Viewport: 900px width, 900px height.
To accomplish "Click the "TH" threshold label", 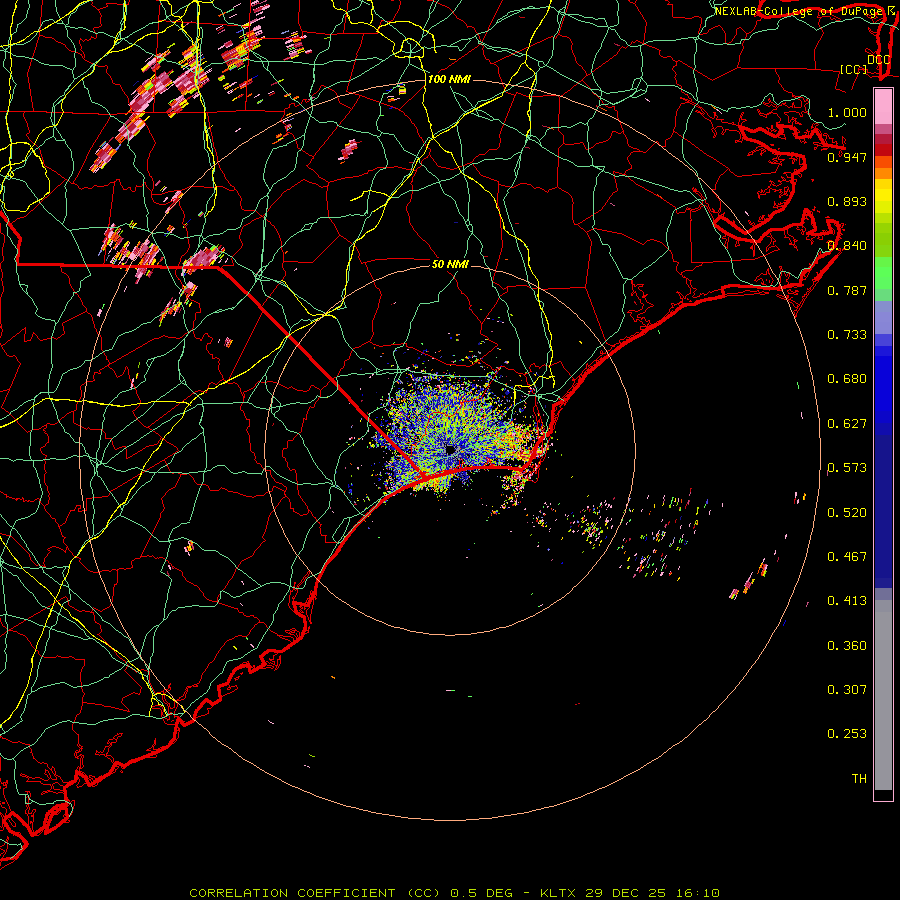I will (x=859, y=779).
